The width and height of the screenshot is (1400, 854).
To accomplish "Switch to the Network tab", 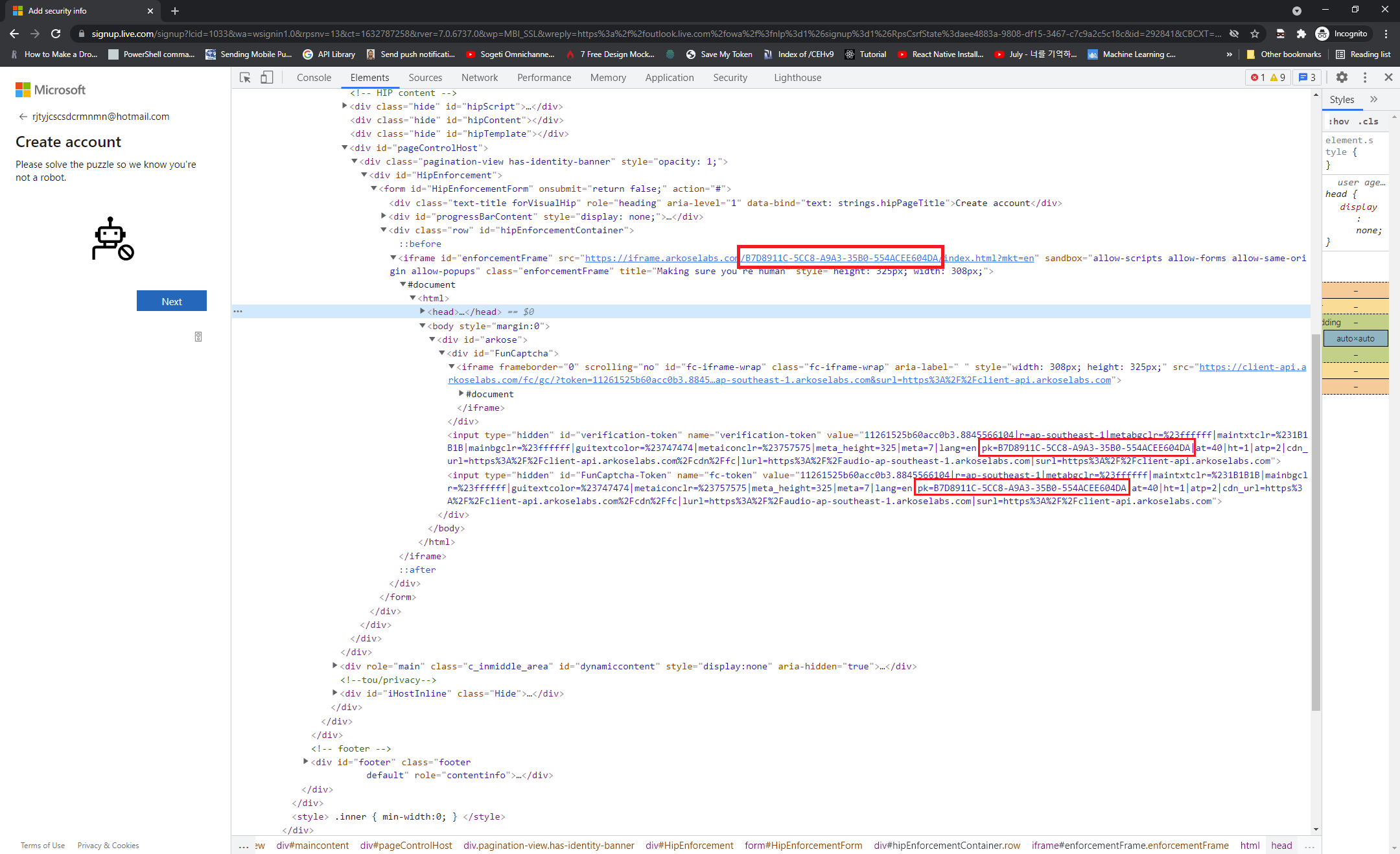I will tap(480, 78).
